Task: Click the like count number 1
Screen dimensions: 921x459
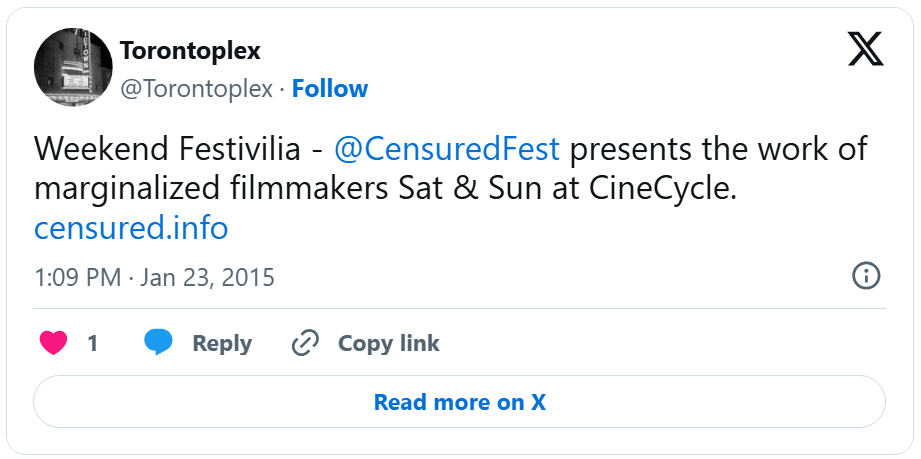Action: (x=93, y=343)
